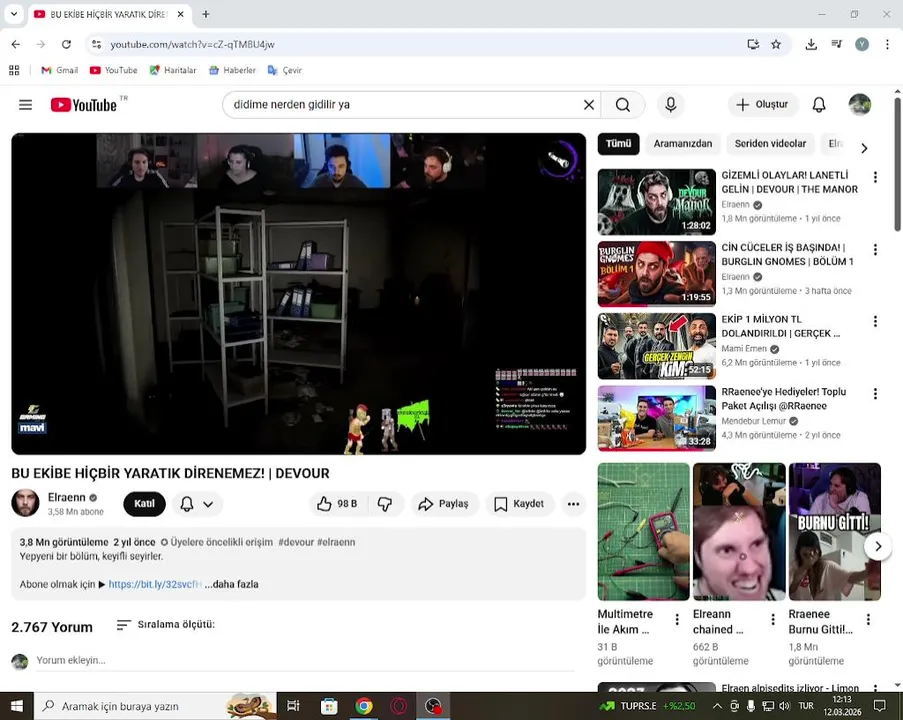Share the video via Paylaş
Screen dimensions: 903x720
(444, 504)
